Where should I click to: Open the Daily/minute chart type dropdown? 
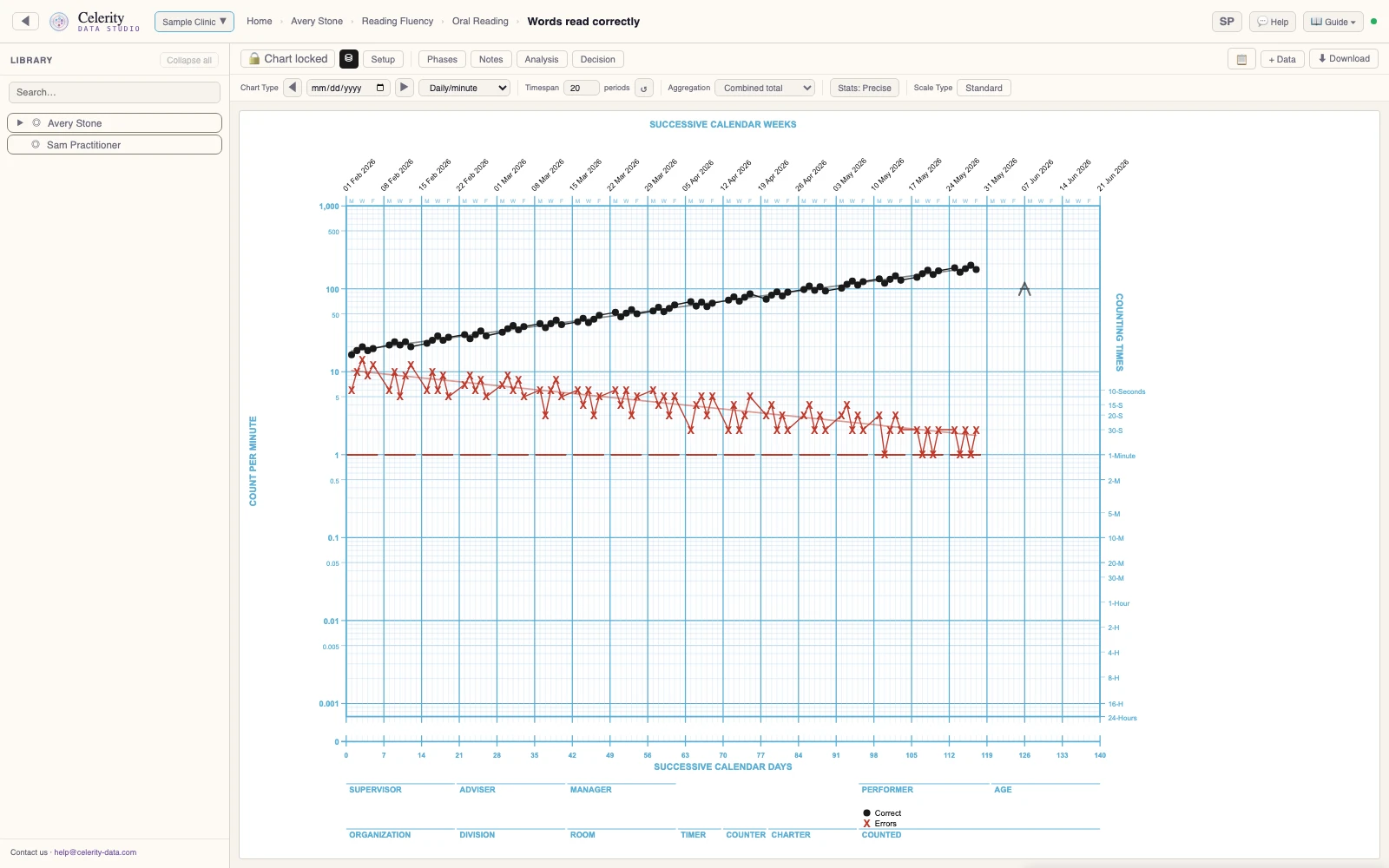464,88
